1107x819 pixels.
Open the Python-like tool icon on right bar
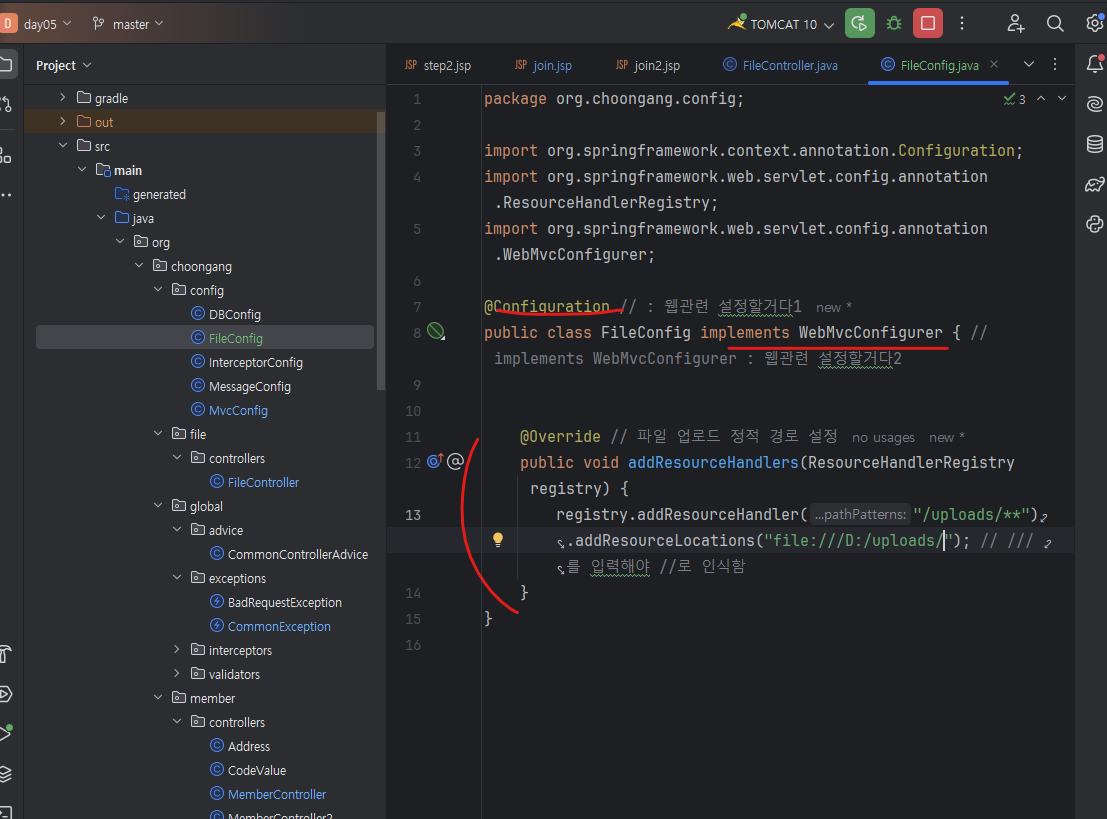tap(1094, 225)
